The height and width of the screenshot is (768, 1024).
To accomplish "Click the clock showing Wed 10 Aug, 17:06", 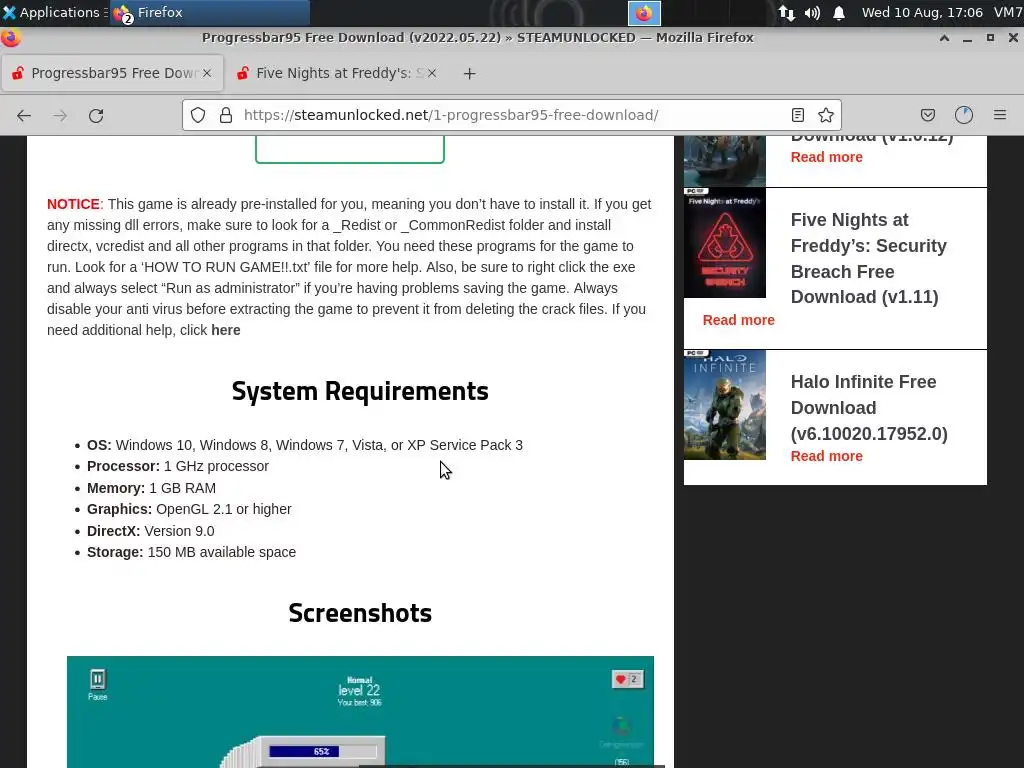I will 922,12.
